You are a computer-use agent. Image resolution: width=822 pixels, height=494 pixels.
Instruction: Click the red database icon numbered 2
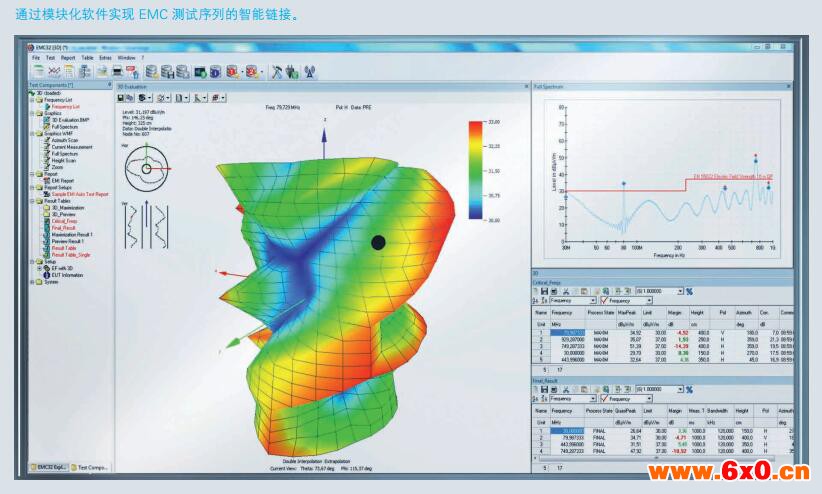coord(252,72)
